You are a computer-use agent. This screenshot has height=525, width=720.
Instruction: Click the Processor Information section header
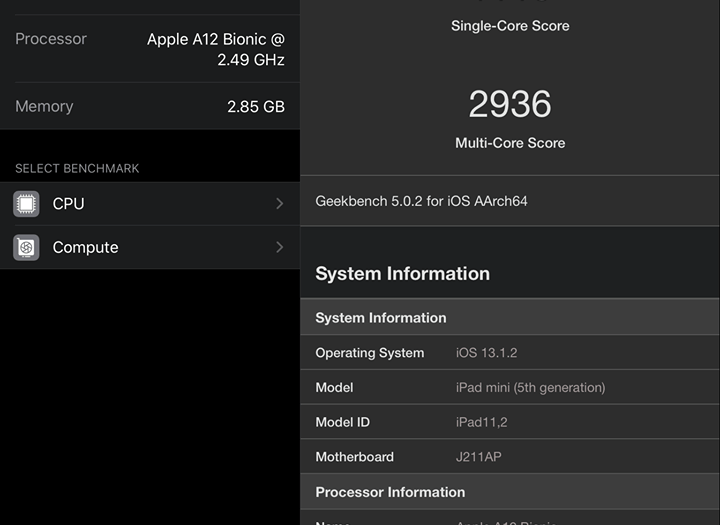point(390,492)
